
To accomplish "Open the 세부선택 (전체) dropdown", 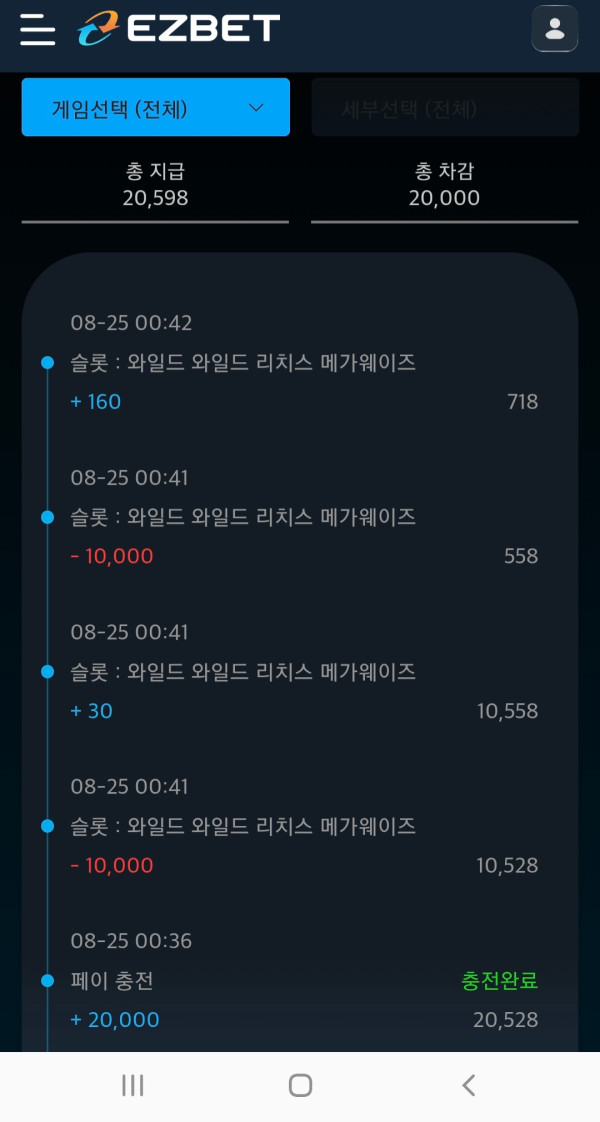I will [x=445, y=108].
